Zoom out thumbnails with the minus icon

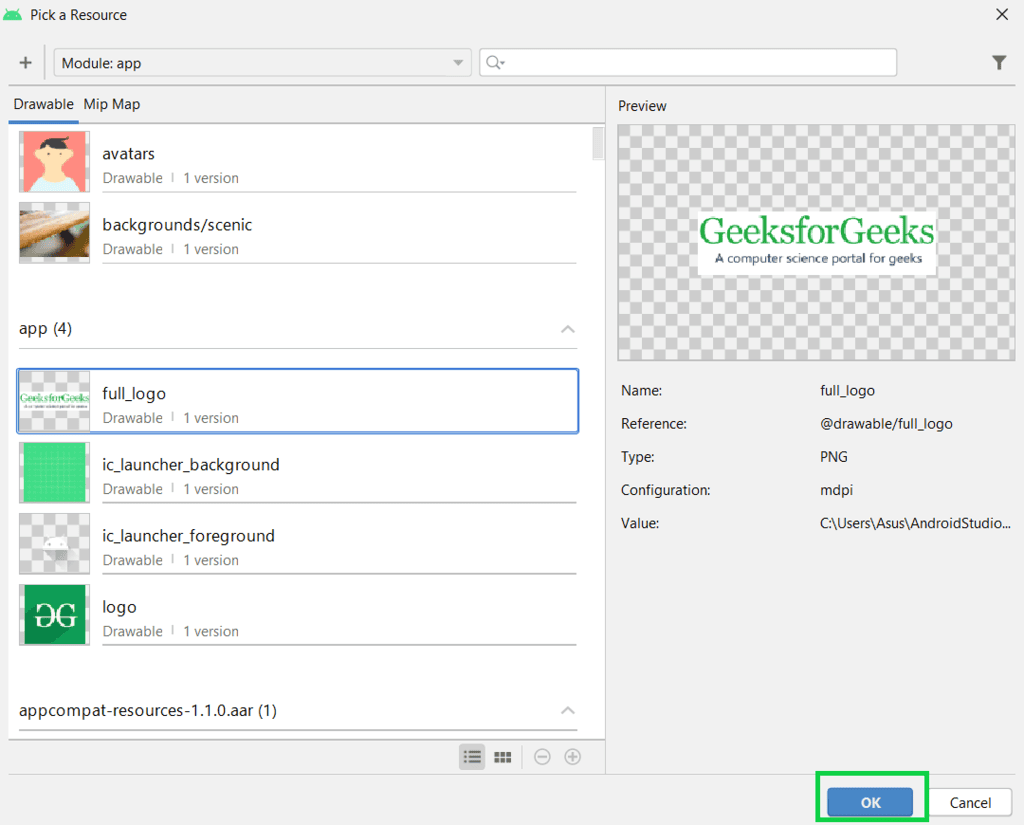[x=541, y=757]
